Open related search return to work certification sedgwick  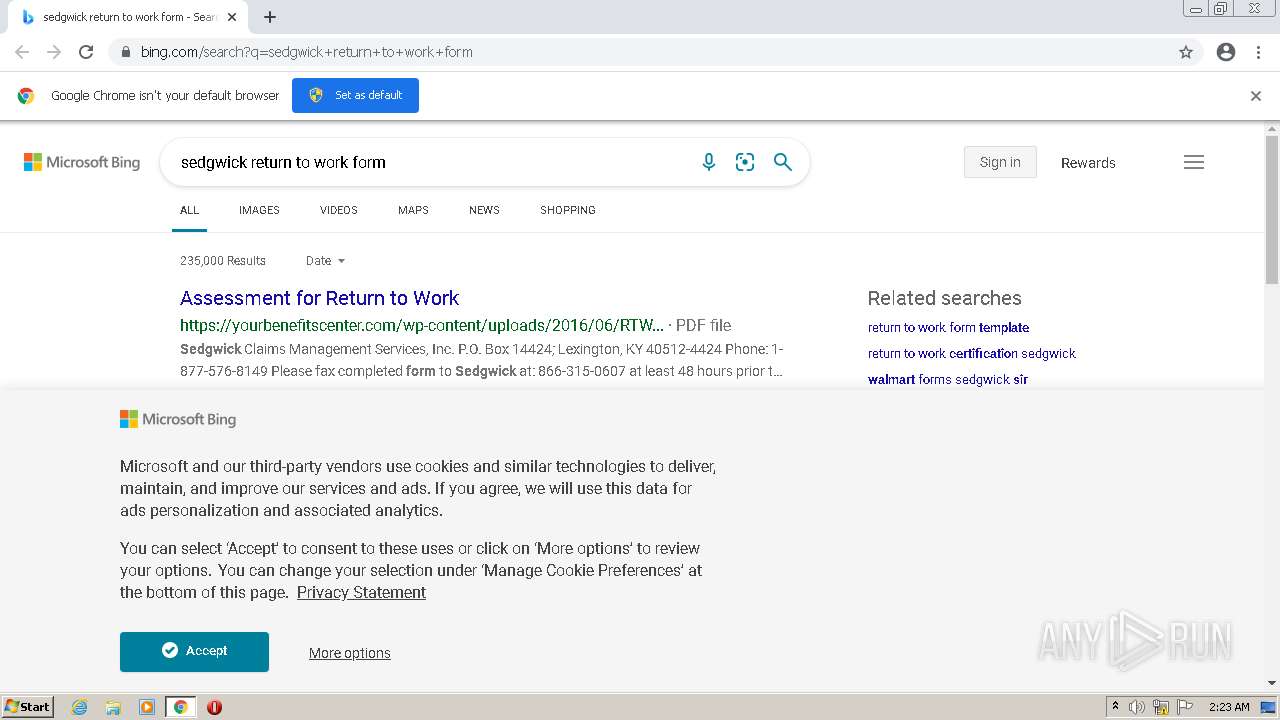pyautogui.click(x=972, y=353)
